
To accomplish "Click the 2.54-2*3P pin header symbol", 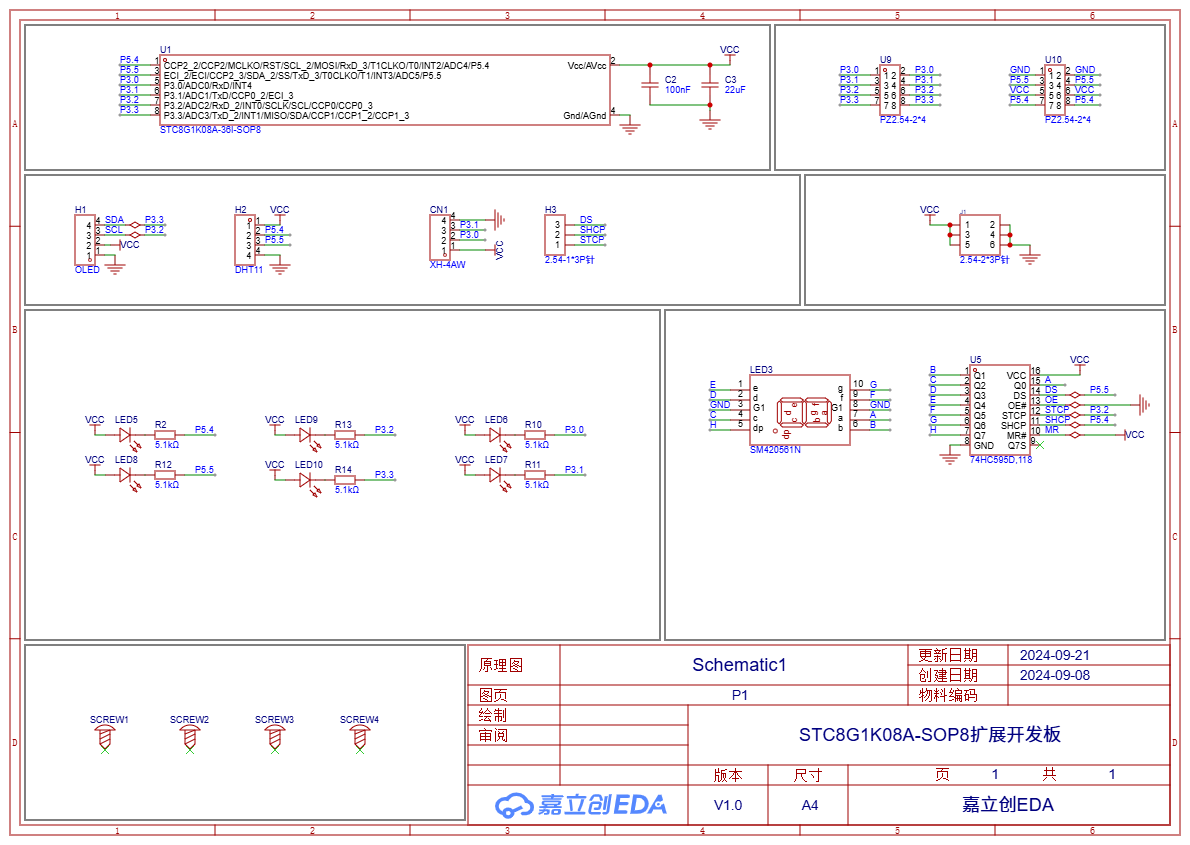I will coord(980,235).
